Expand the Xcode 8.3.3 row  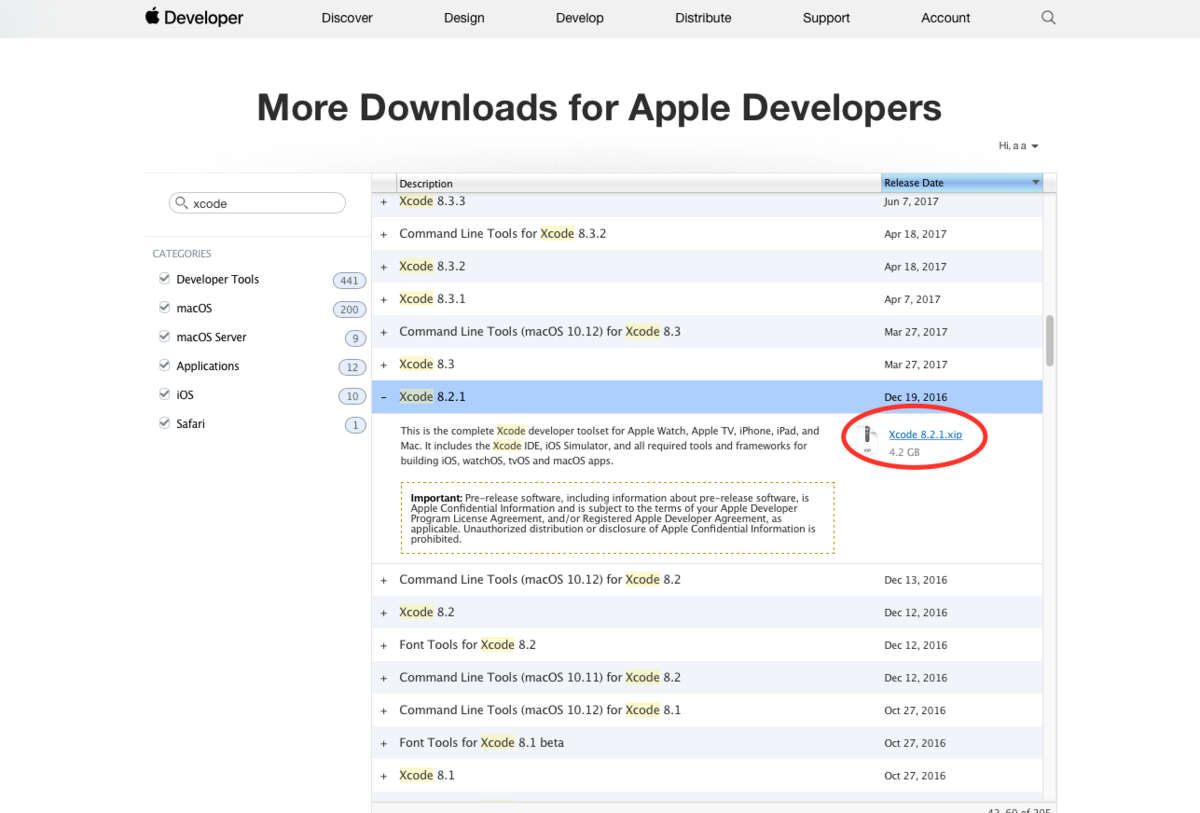pyautogui.click(x=384, y=202)
